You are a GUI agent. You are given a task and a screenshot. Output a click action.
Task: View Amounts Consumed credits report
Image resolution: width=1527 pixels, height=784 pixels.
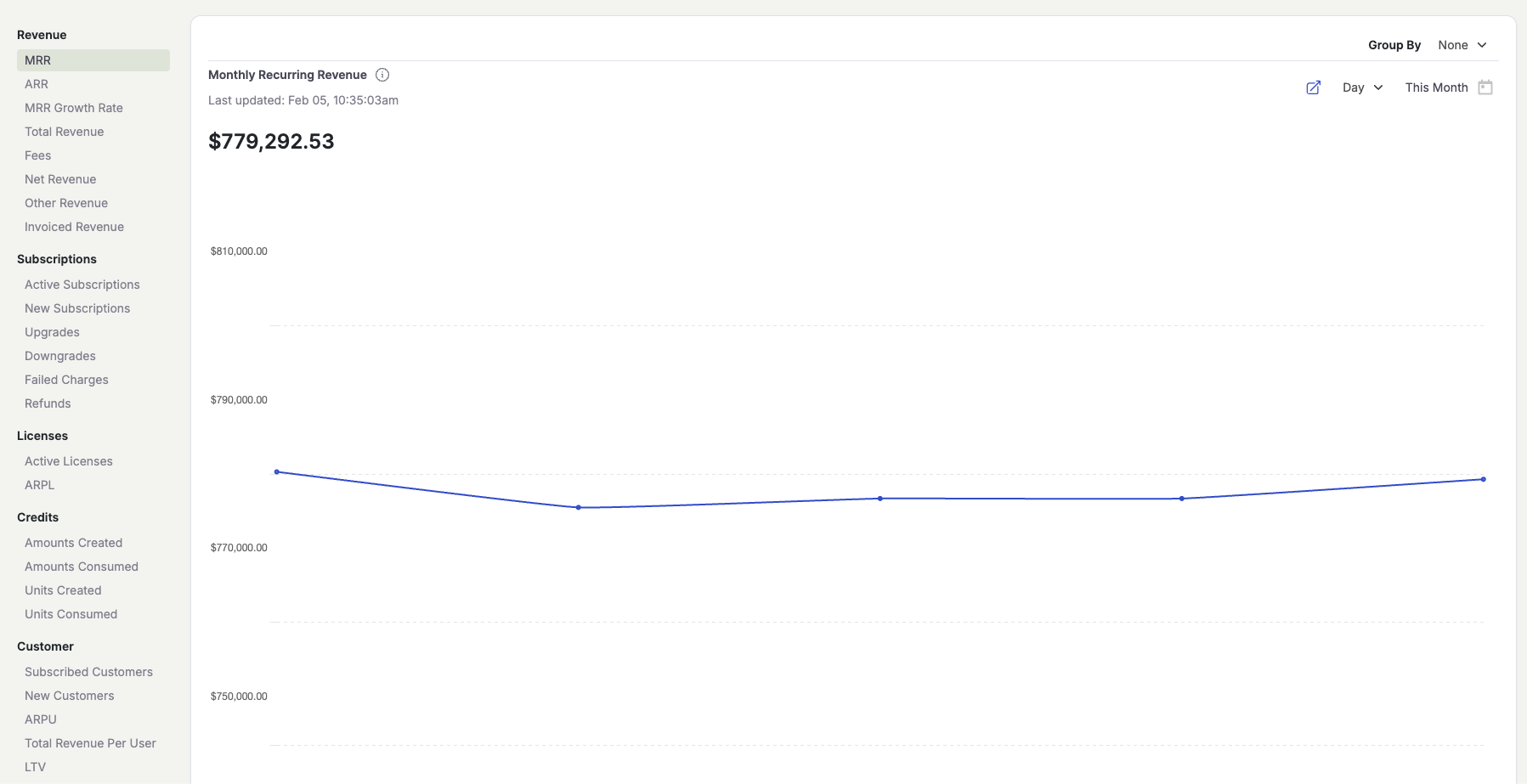point(82,567)
